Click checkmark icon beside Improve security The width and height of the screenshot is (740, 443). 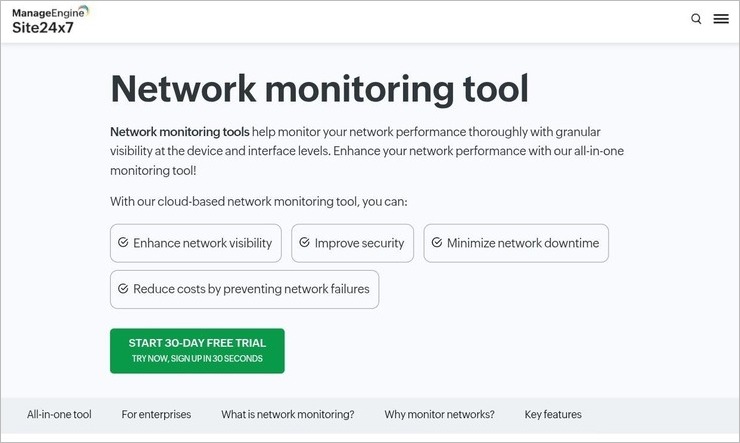click(x=304, y=243)
